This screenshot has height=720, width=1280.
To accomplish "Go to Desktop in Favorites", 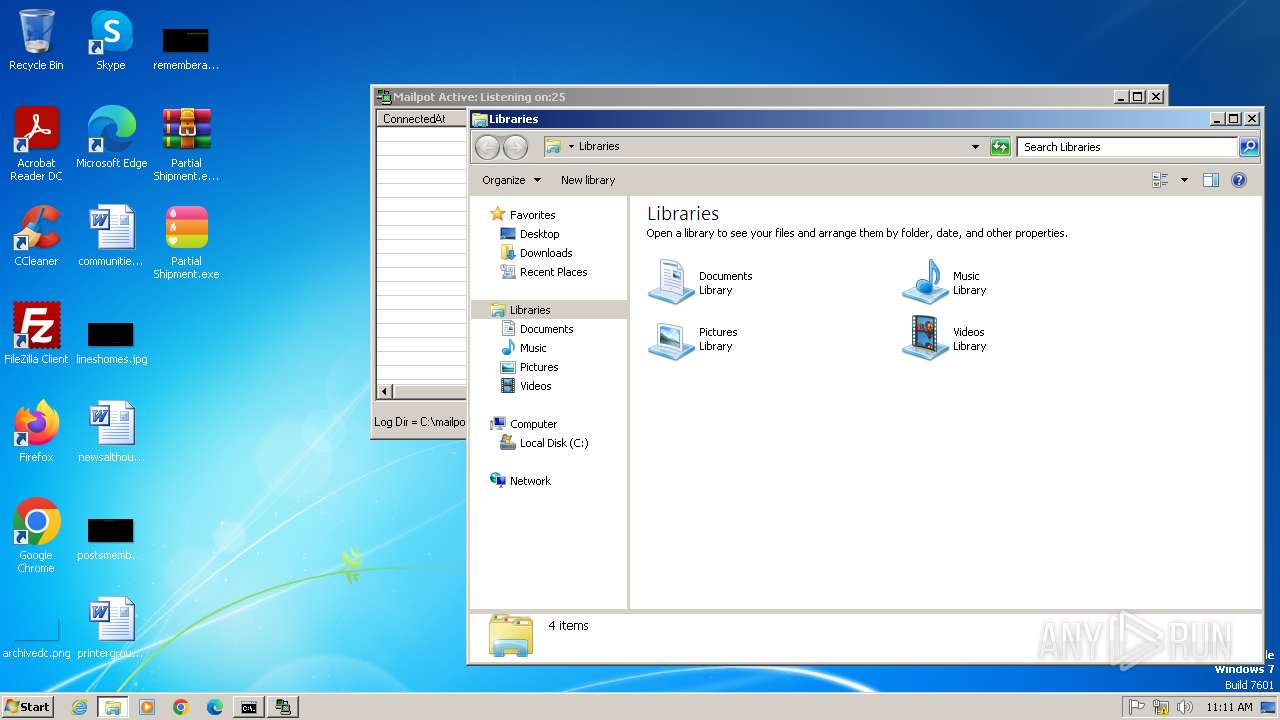I will pos(539,234).
